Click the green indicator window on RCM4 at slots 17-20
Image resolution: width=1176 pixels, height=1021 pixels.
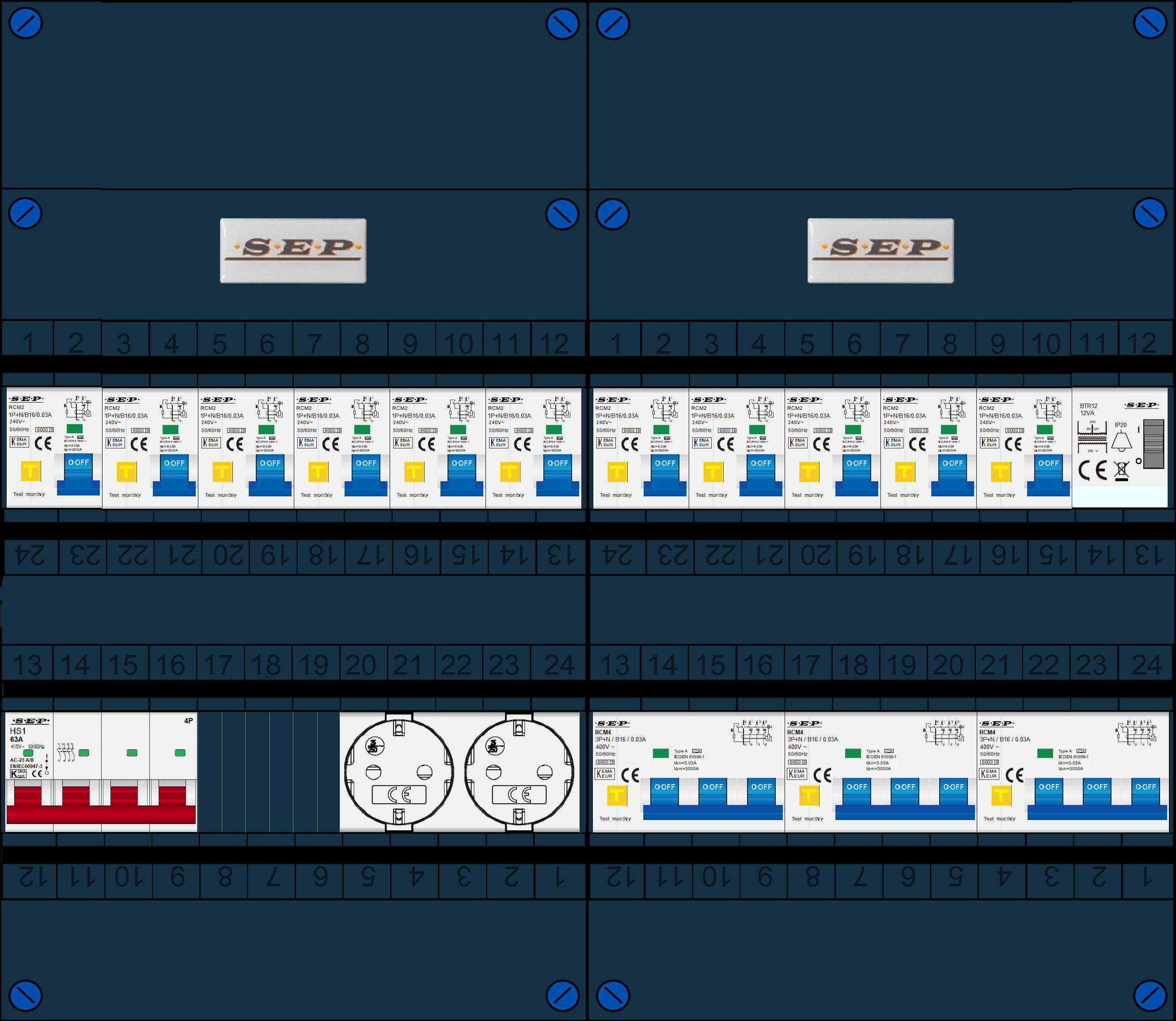(853, 753)
